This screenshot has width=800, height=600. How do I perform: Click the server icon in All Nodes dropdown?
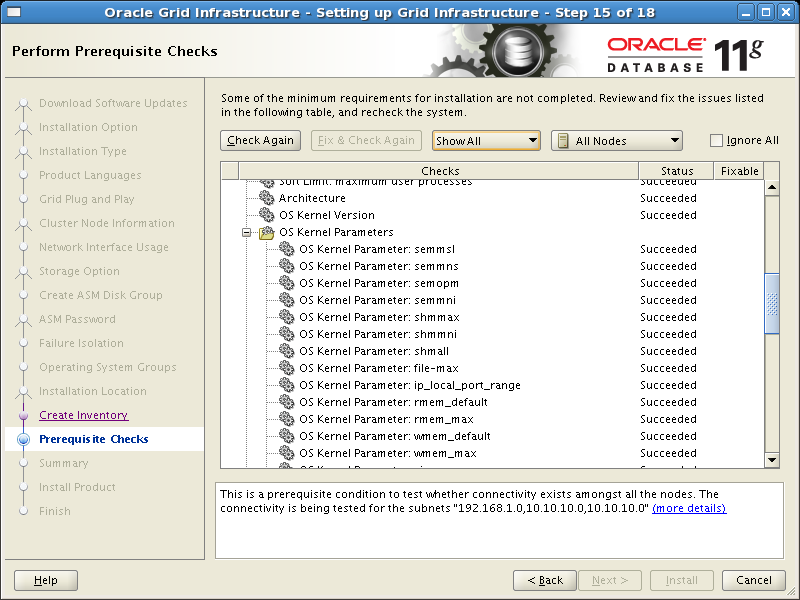click(563, 141)
